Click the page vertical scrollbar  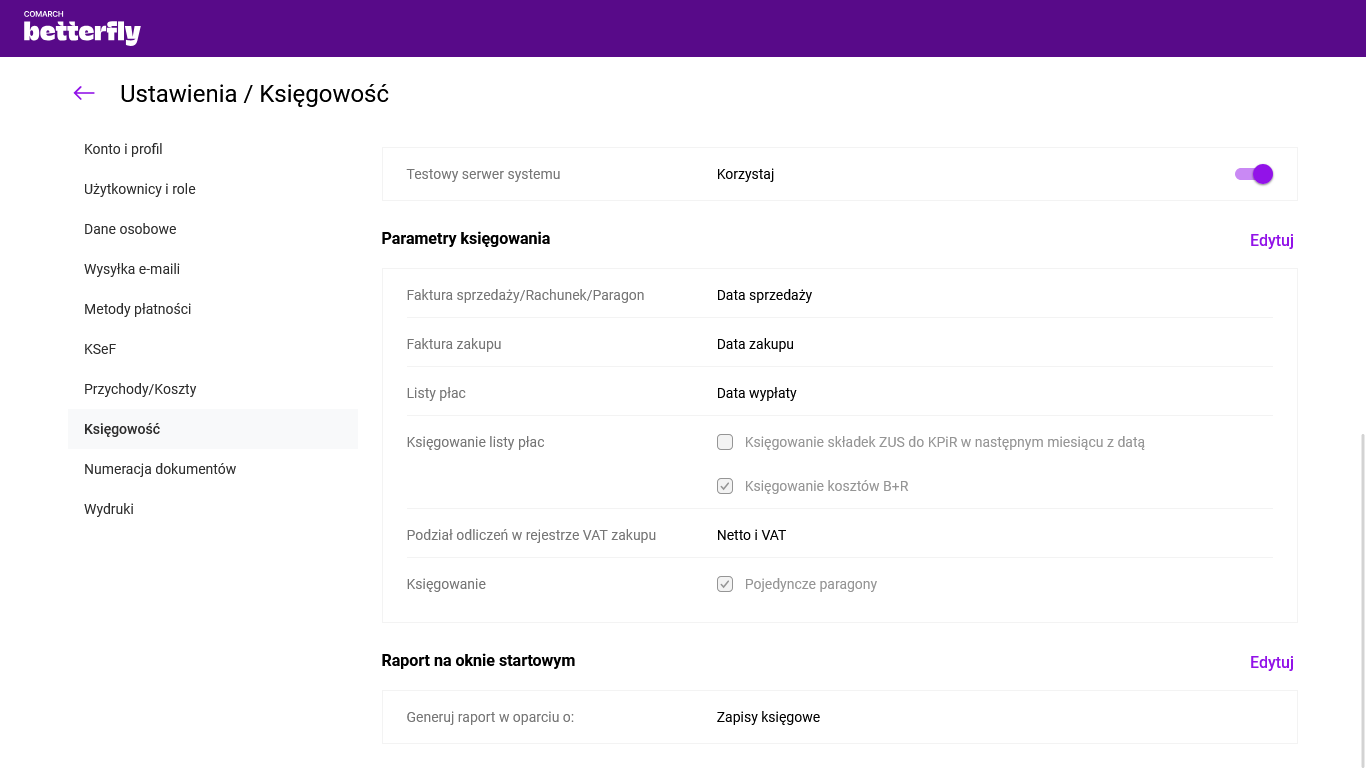[x=1361, y=600]
